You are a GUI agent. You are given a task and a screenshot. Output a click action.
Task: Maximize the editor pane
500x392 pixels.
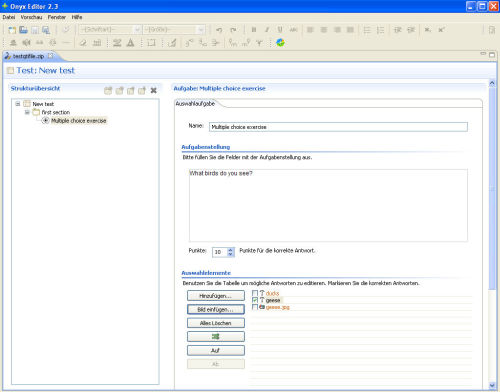click(x=492, y=54)
